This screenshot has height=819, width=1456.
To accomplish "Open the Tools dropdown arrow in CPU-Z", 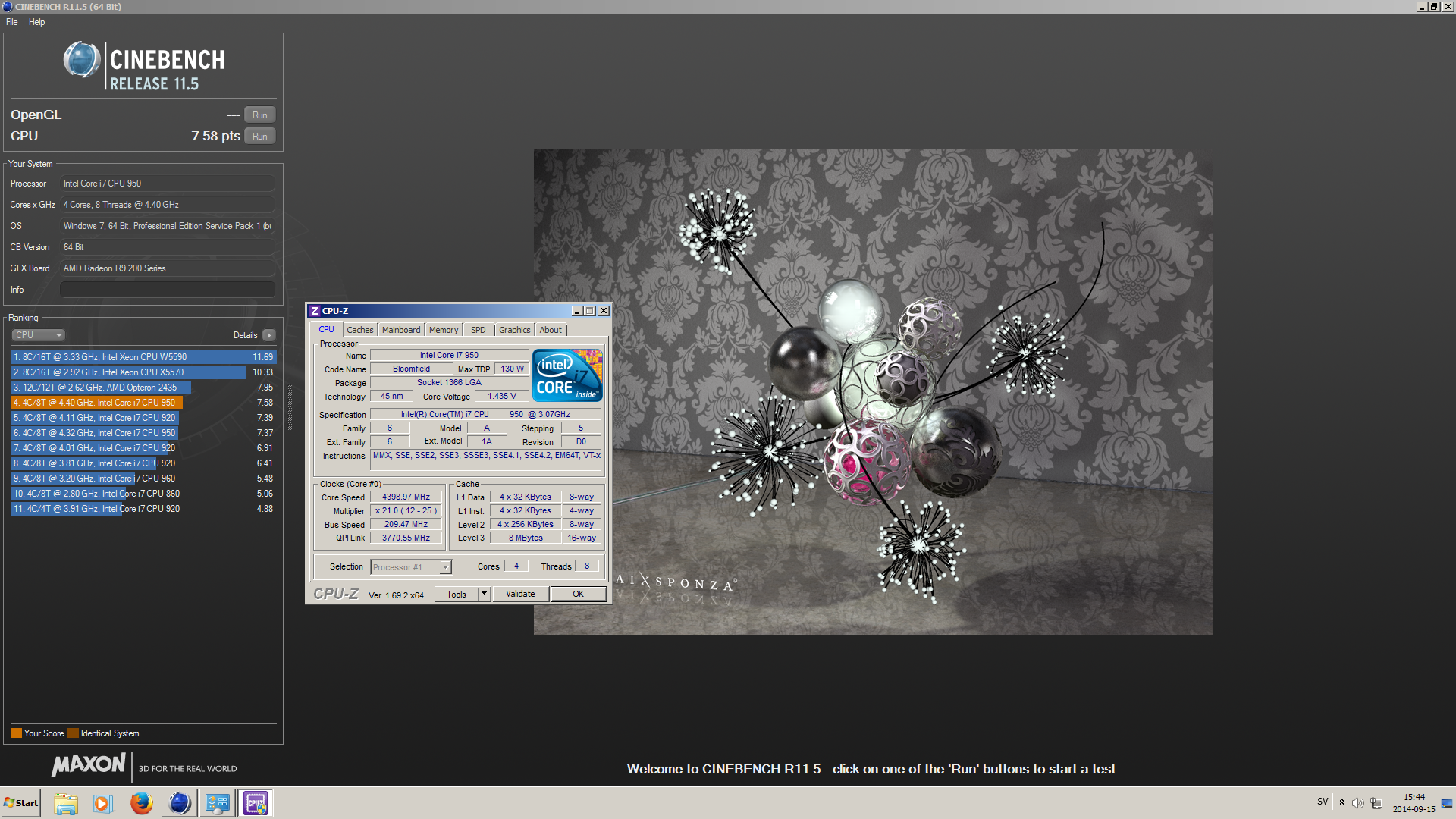I will (485, 595).
